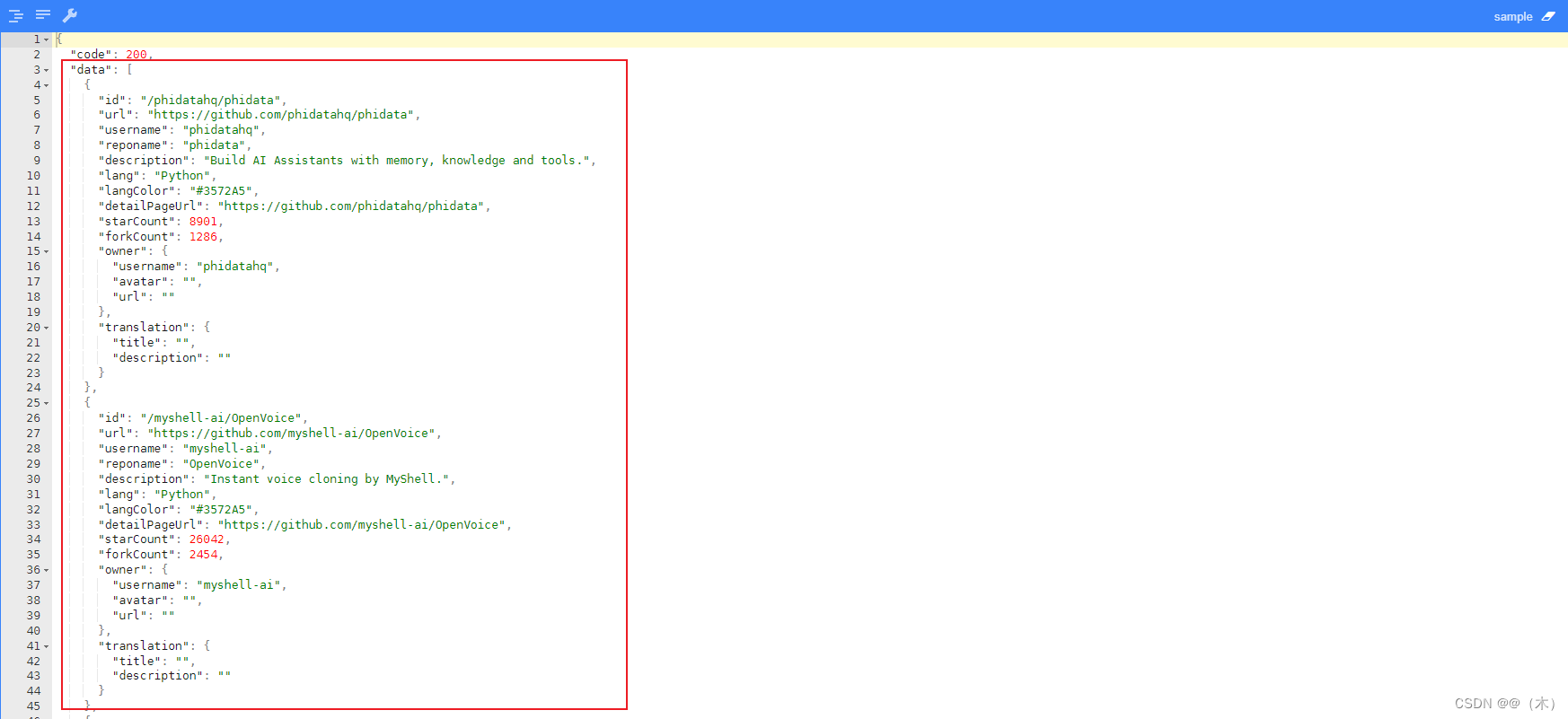Click the id "/phidatahq/phidata" string
1568x719 pixels.
(211, 100)
